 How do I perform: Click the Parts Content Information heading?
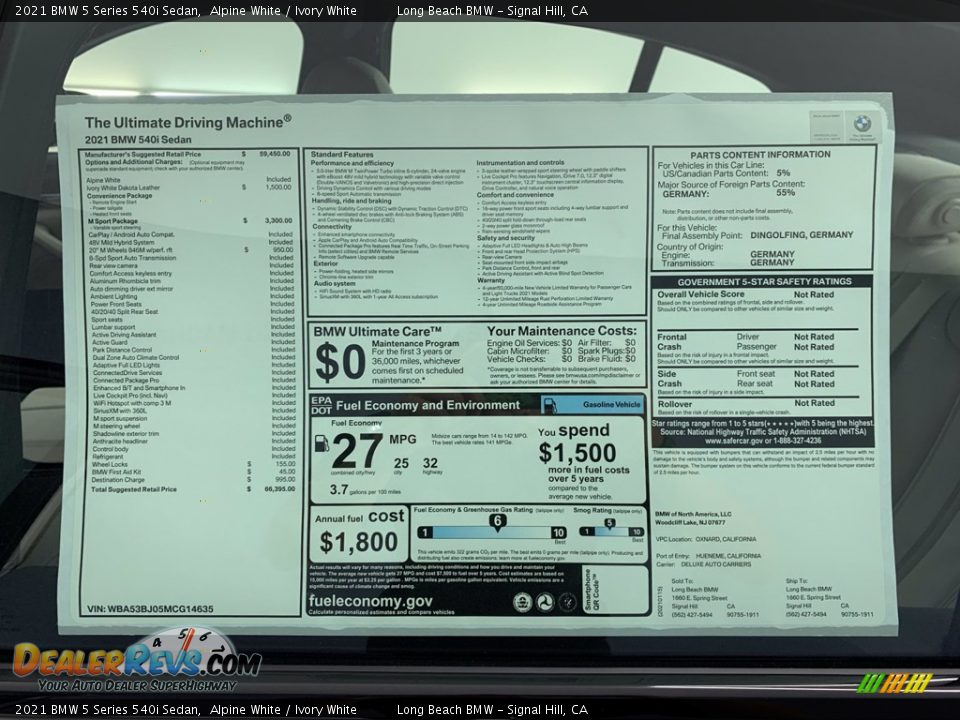click(x=760, y=155)
